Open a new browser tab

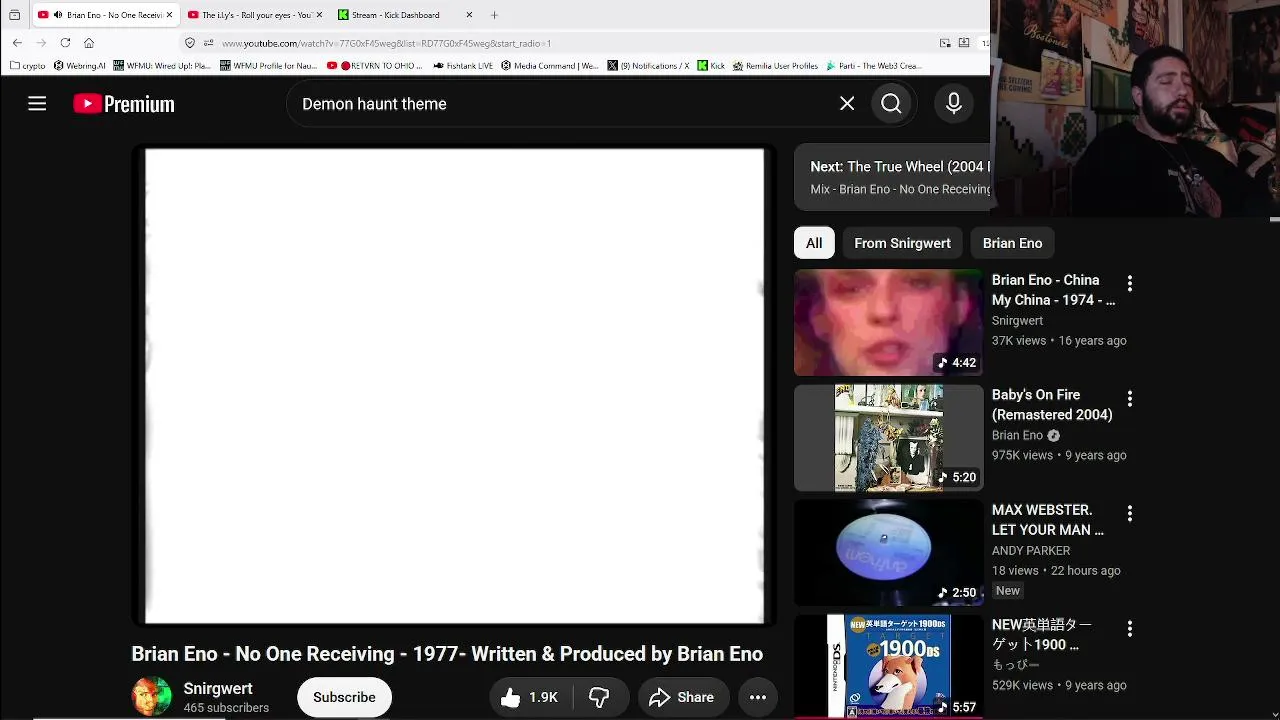click(494, 15)
